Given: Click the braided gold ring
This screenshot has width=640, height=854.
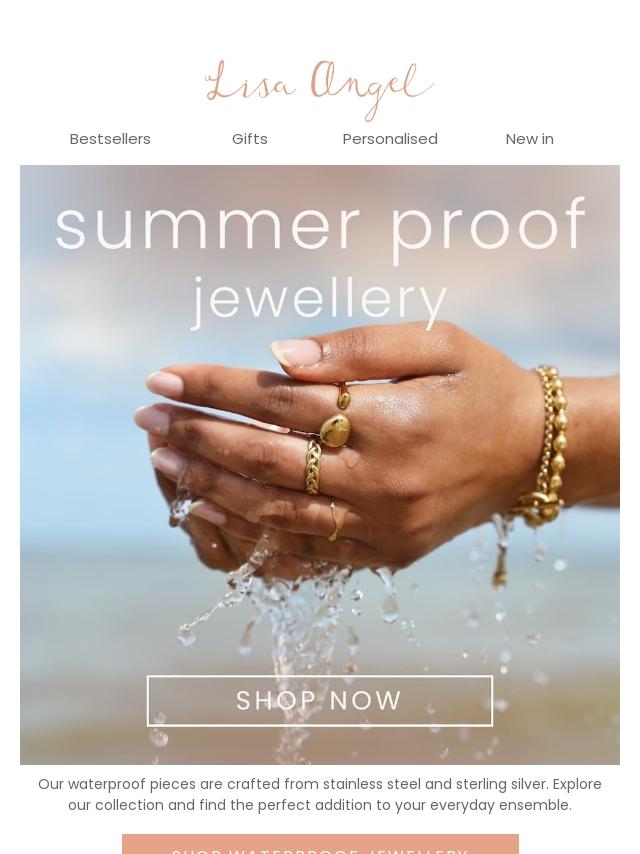Looking at the screenshot, I should (x=313, y=467).
